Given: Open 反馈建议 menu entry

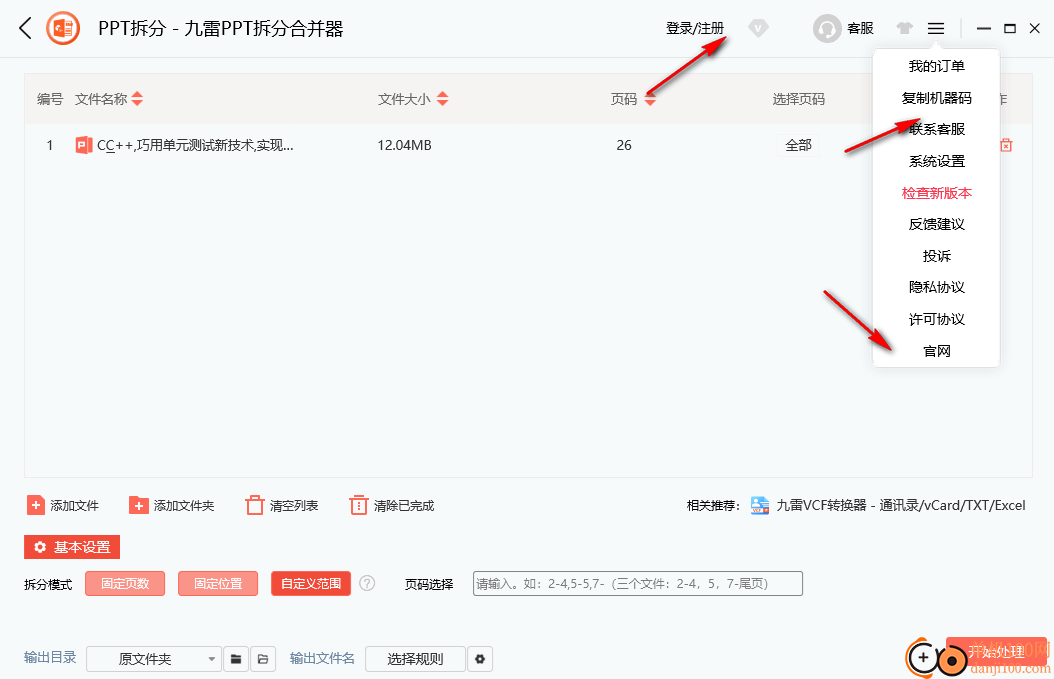Looking at the screenshot, I should click(x=936, y=224).
